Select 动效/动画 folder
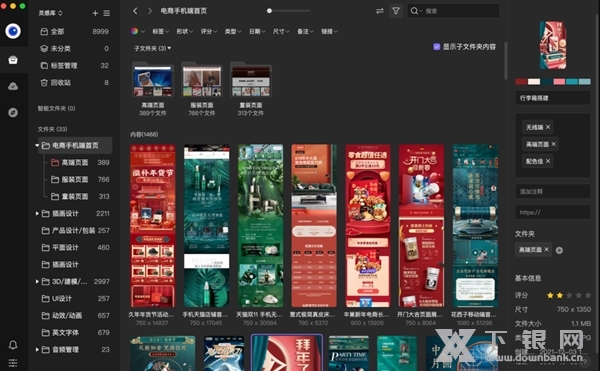Screen dimensions: 600x371 [75, 316]
